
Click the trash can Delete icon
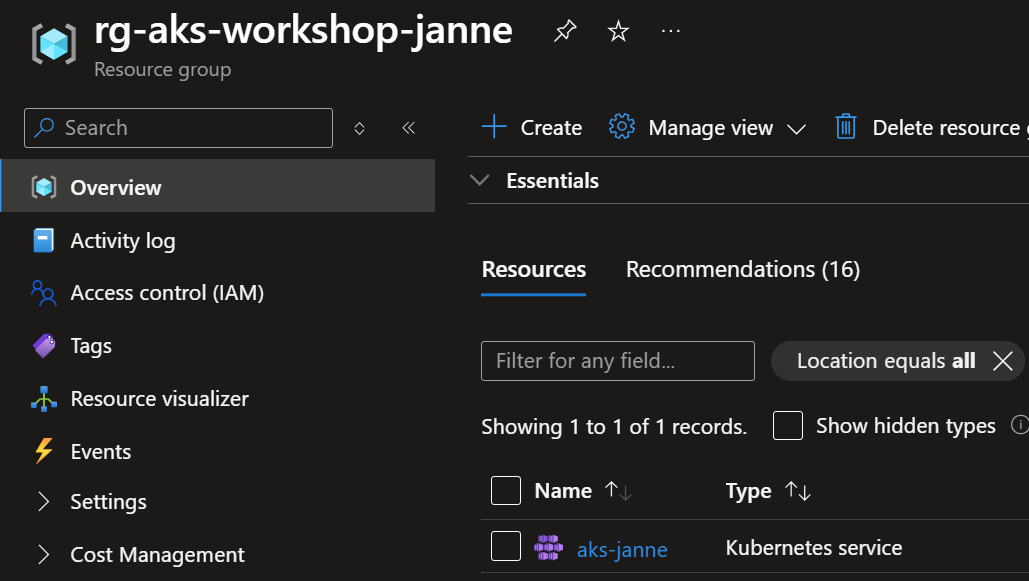(x=845, y=127)
